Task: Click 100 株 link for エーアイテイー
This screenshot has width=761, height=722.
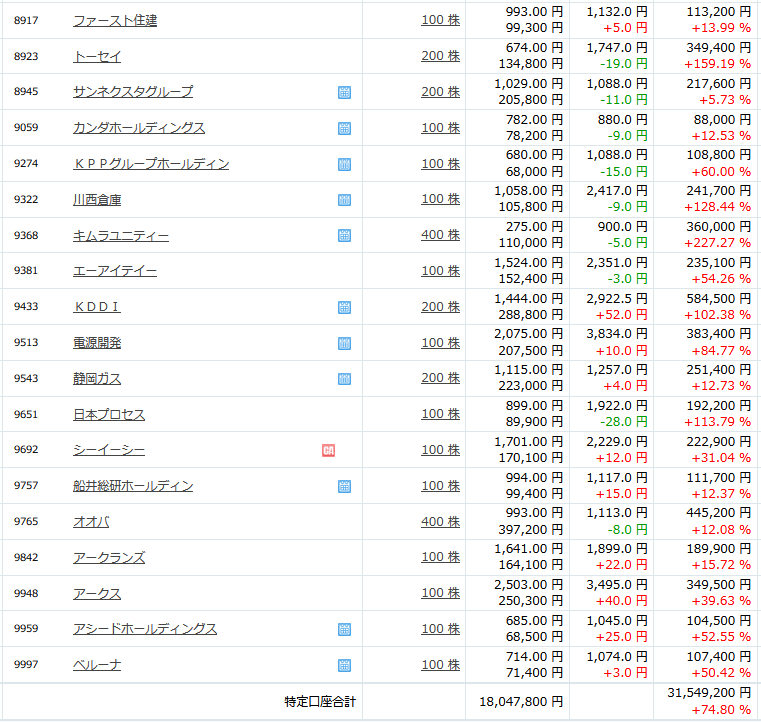Action: [x=440, y=271]
